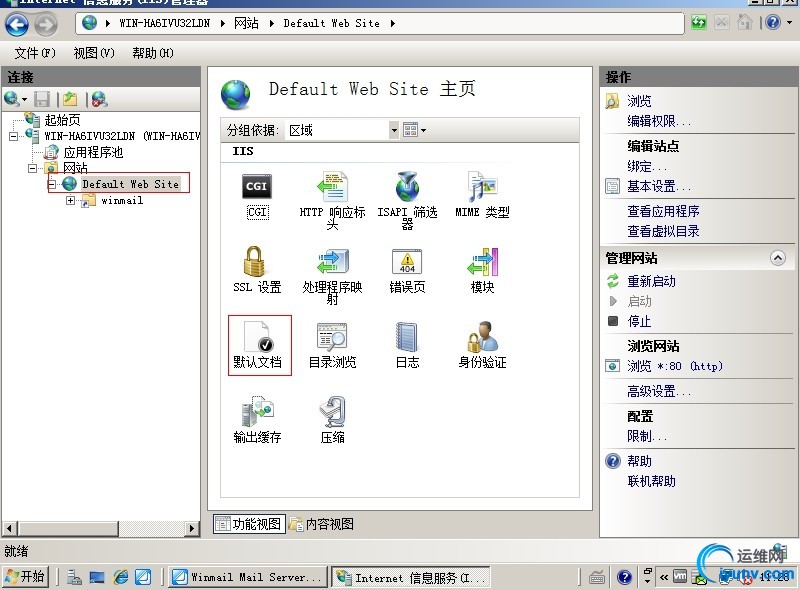Open MIME 类型 feature
This screenshot has height=590, width=800.
[x=482, y=196]
